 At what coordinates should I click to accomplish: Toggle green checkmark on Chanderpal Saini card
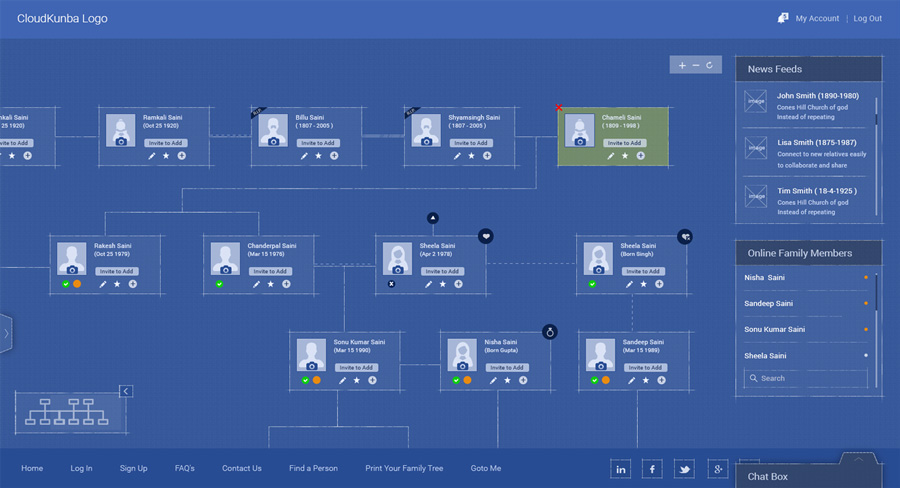tap(219, 284)
